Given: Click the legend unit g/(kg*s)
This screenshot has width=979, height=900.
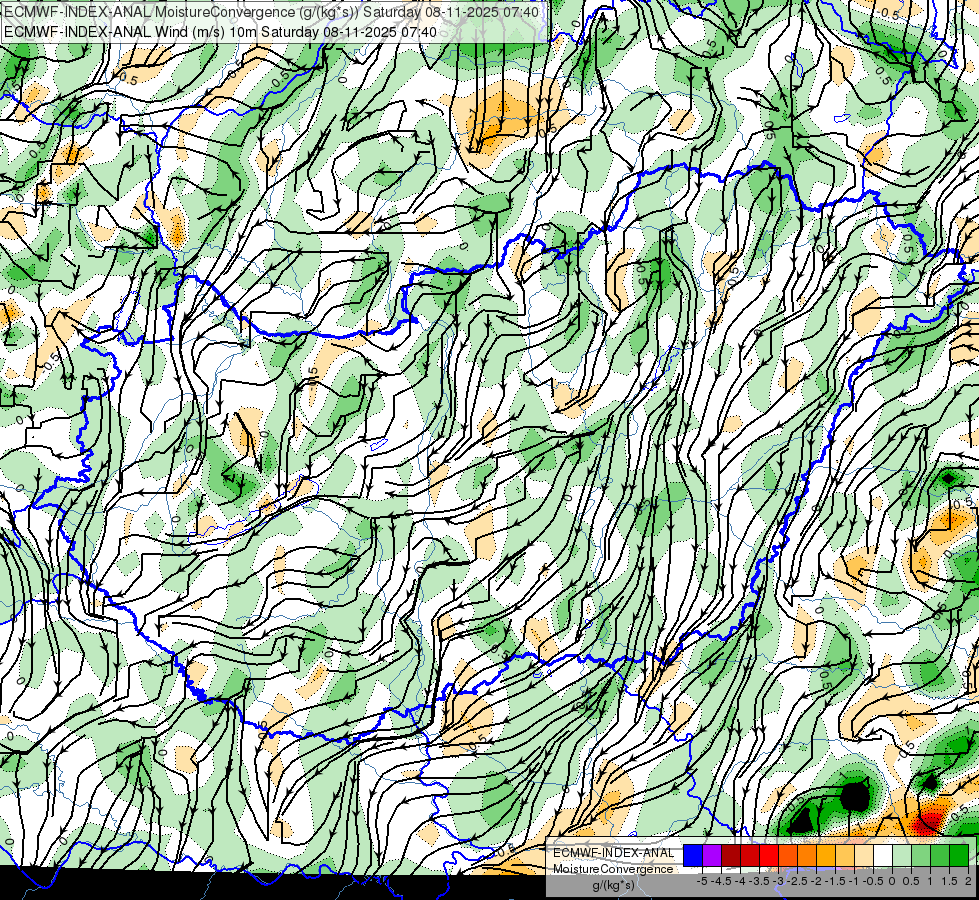Looking at the screenshot, I should [x=613, y=886].
